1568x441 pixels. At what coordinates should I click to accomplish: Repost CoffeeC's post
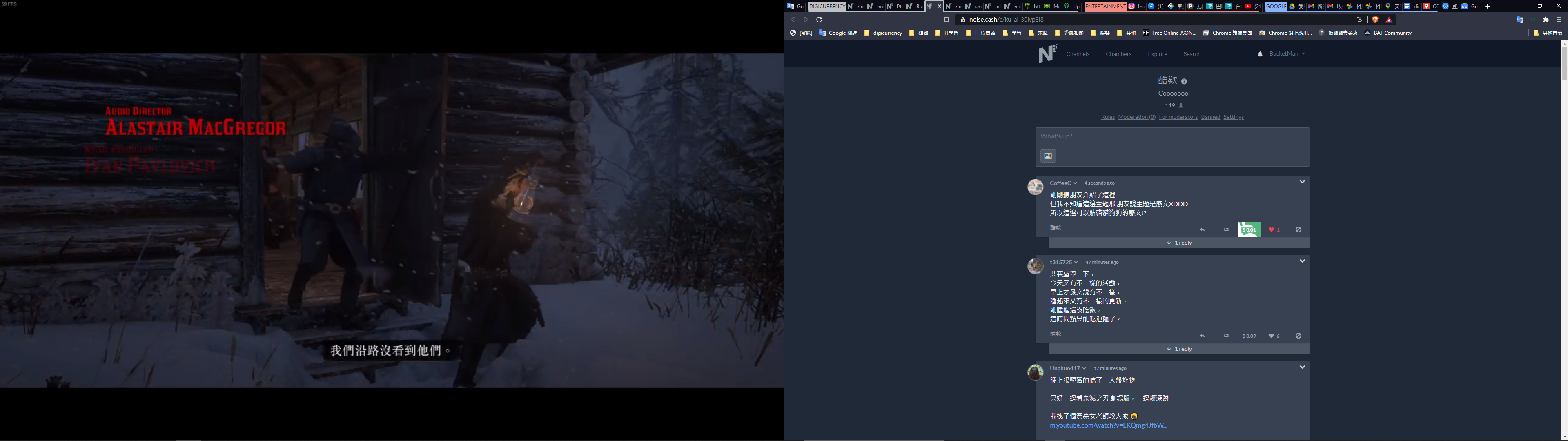point(1226,229)
